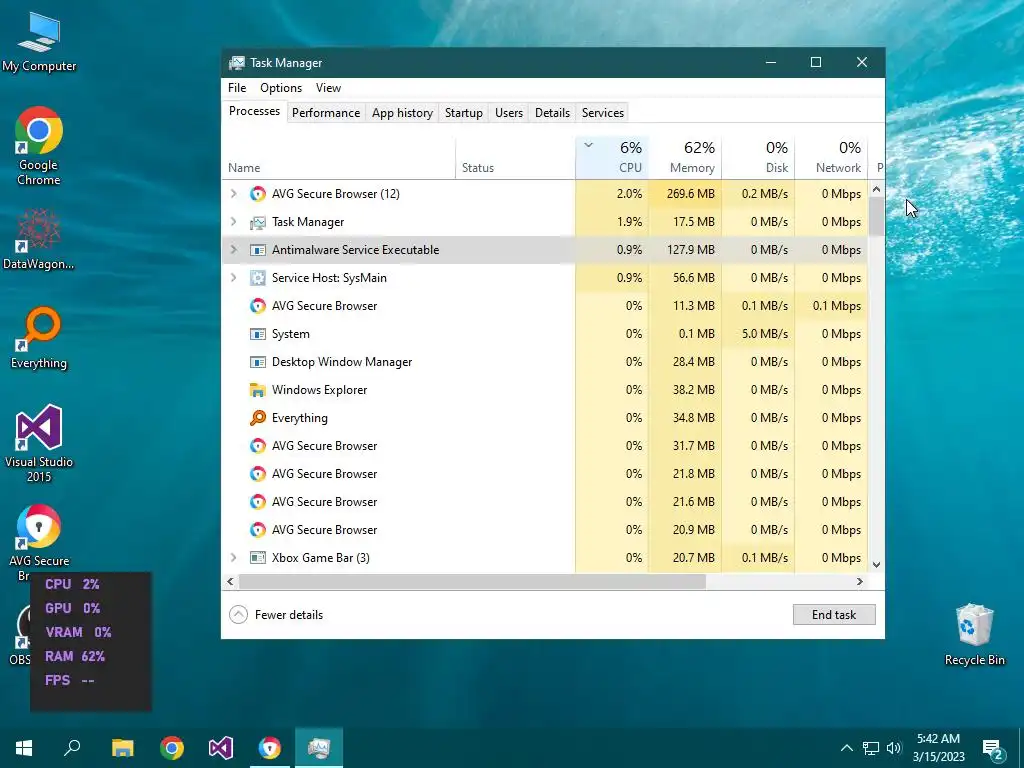Open File Explorer from the taskbar

pos(122,748)
